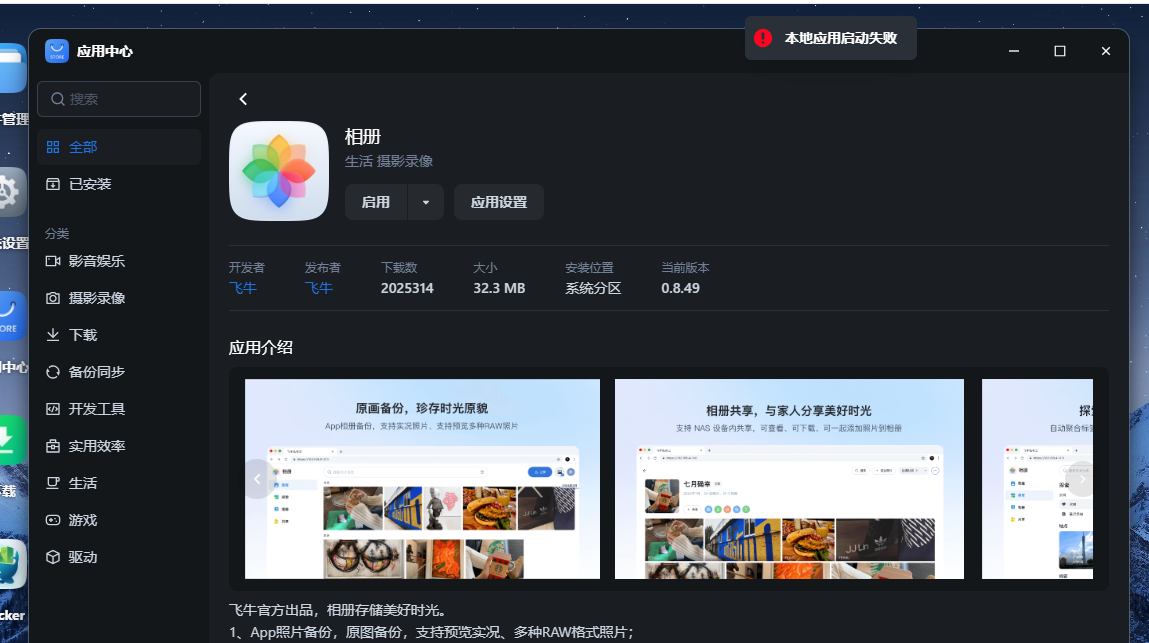1149x643 pixels.
Task: Go back with the left arrow
Action: tap(243, 99)
